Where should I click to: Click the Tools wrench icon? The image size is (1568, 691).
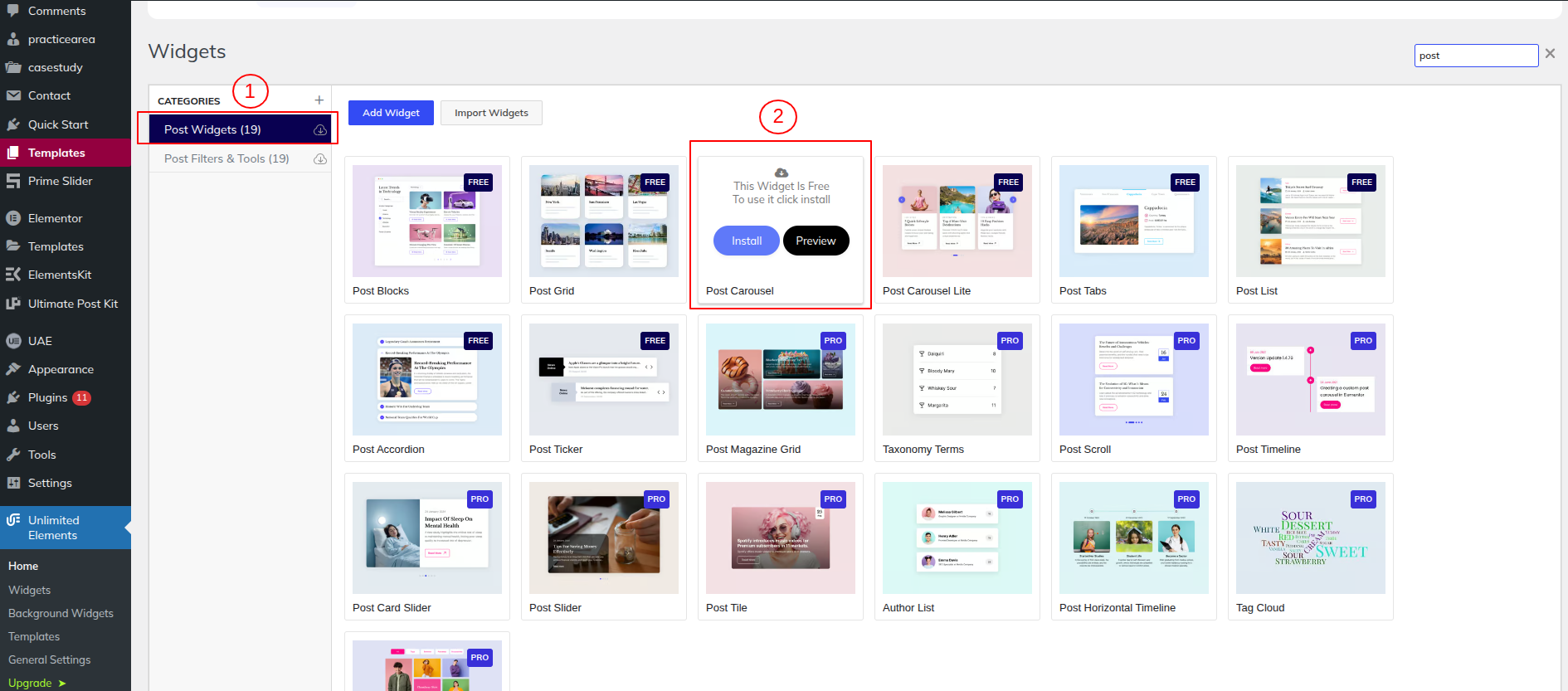13,455
